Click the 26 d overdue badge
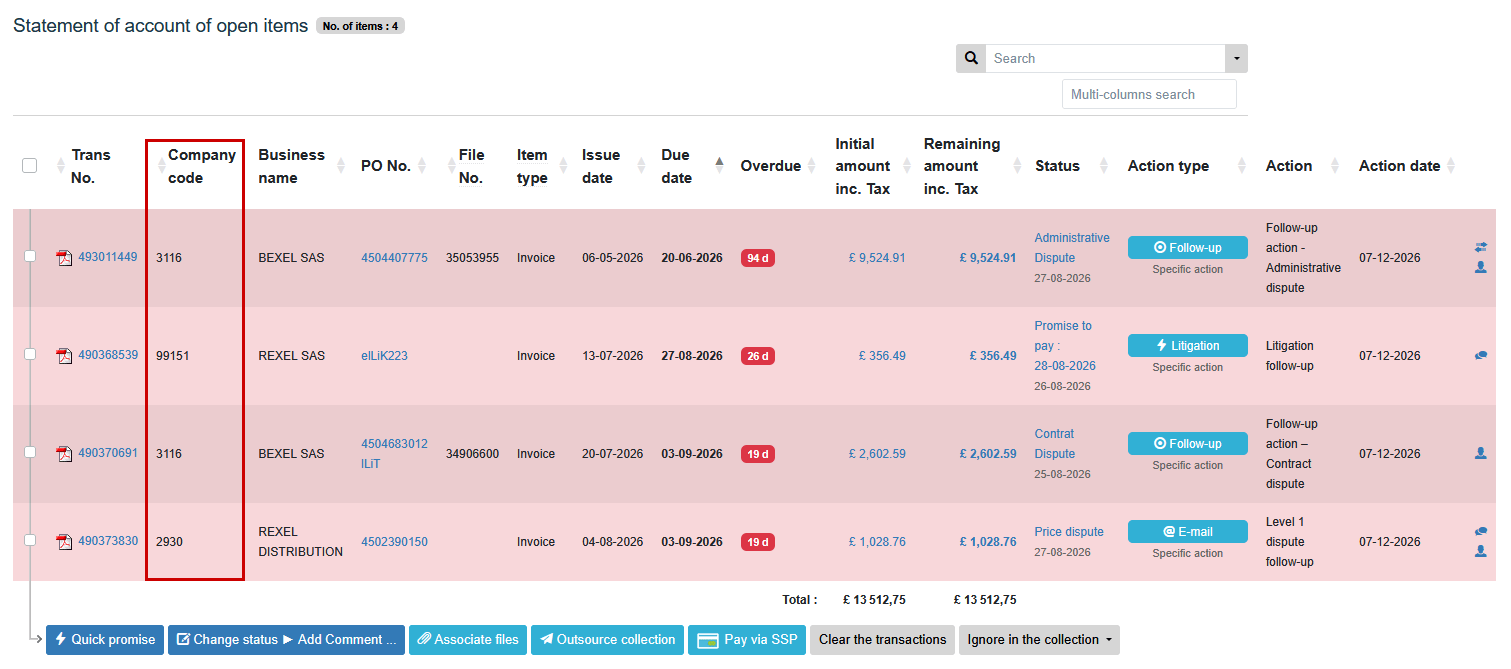 [758, 356]
